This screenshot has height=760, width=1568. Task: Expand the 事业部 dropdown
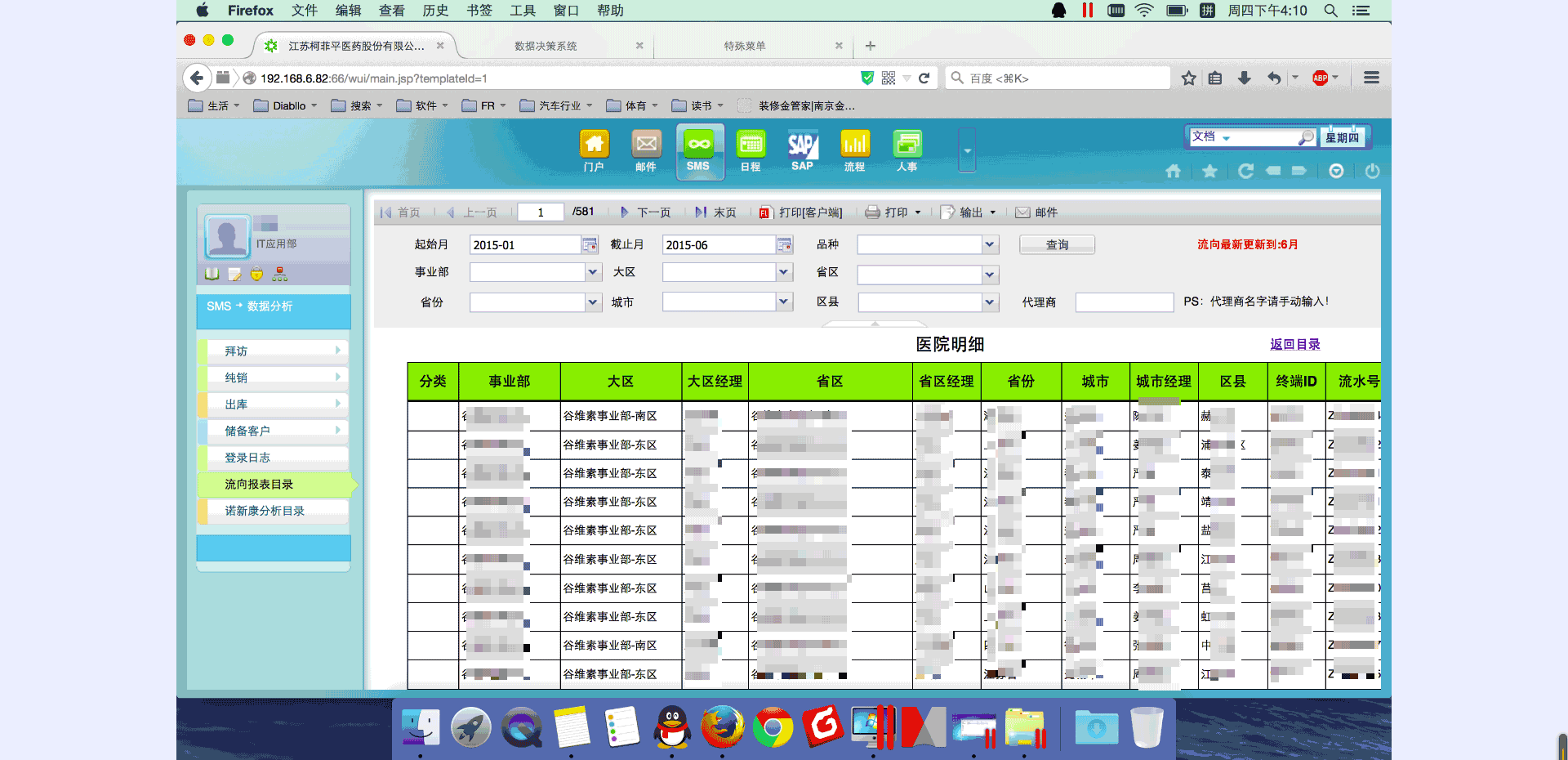tap(593, 272)
